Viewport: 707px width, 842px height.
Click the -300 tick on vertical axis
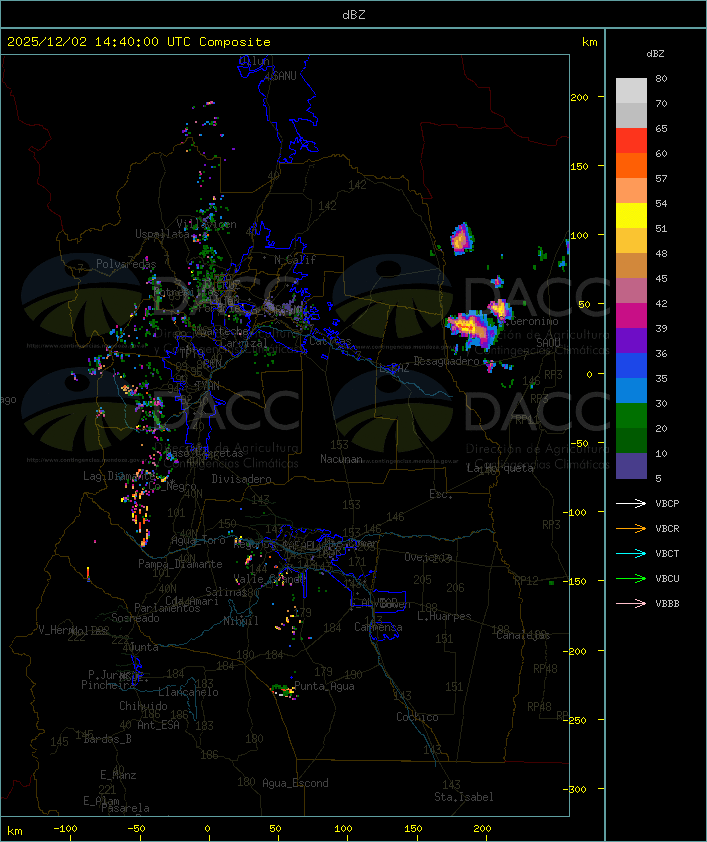(x=577, y=789)
